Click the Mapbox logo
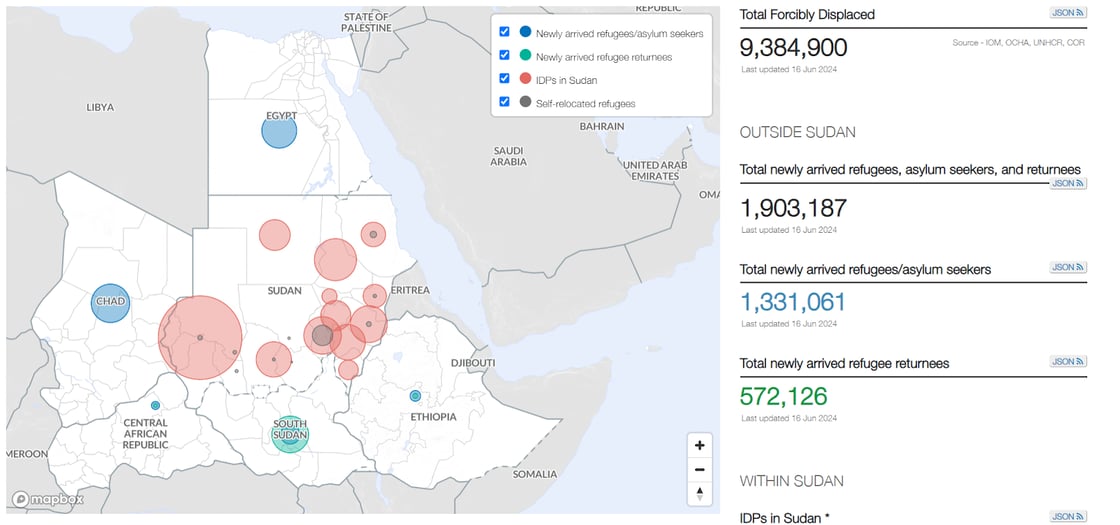Viewport: 1120px width, 525px height. pyautogui.click(x=48, y=499)
